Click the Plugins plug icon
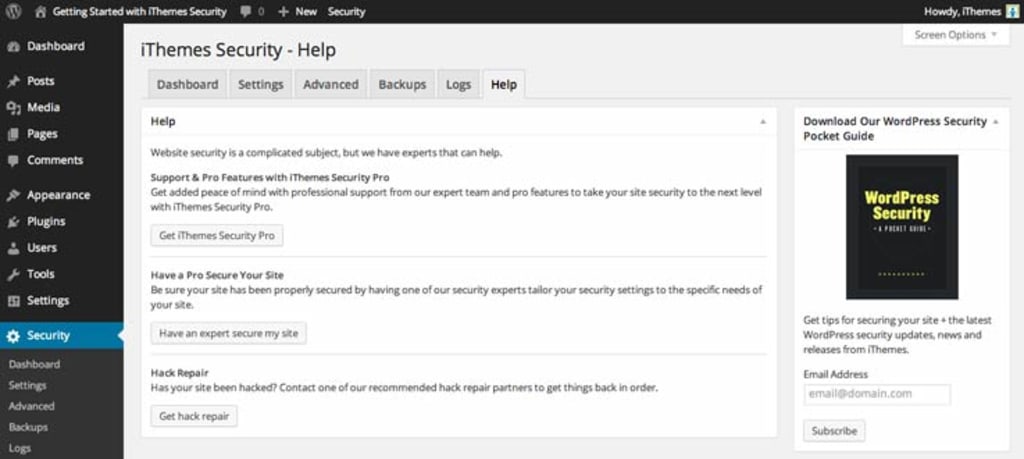1024x459 pixels. 13,222
